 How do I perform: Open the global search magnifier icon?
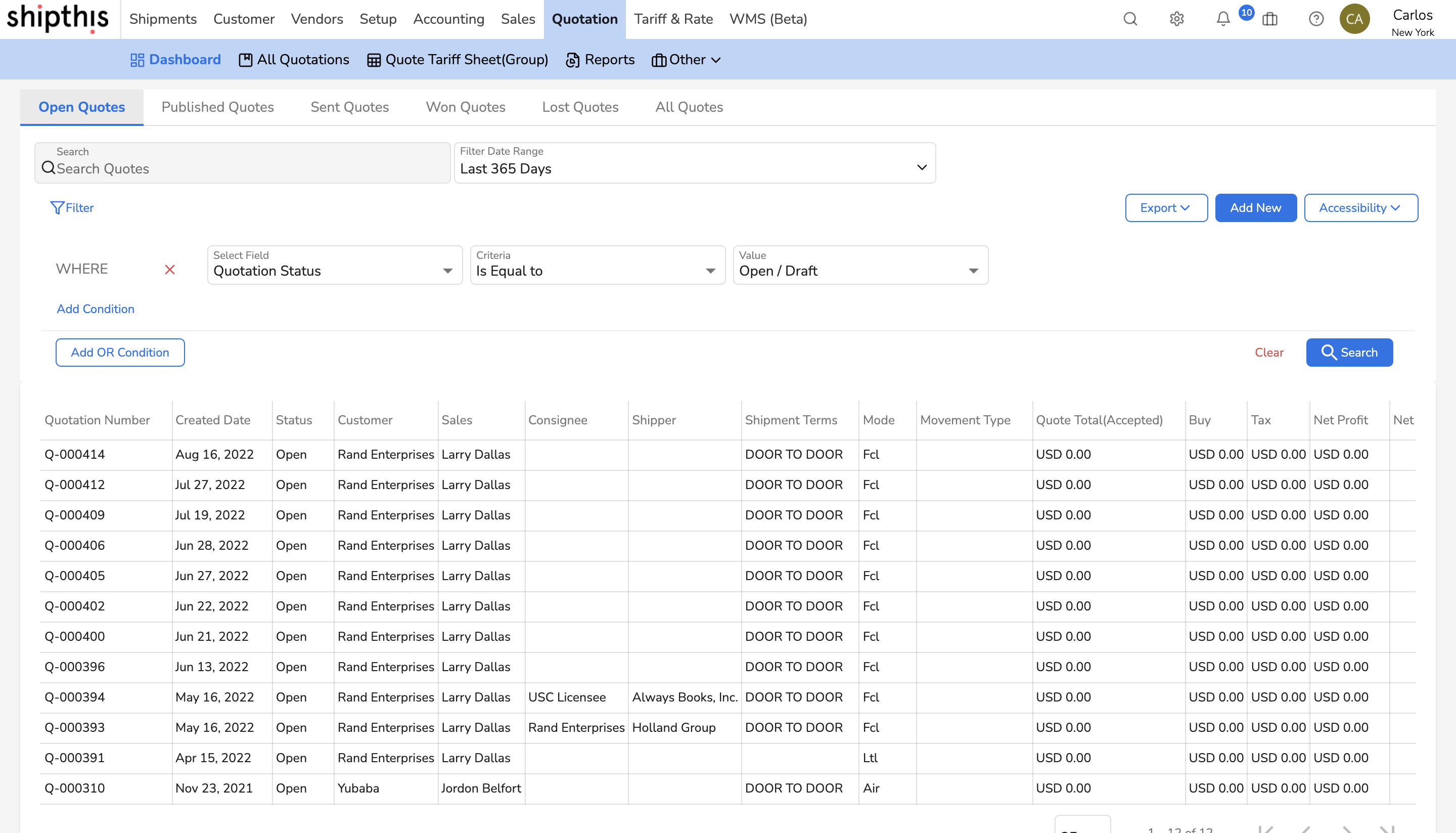tap(1130, 19)
